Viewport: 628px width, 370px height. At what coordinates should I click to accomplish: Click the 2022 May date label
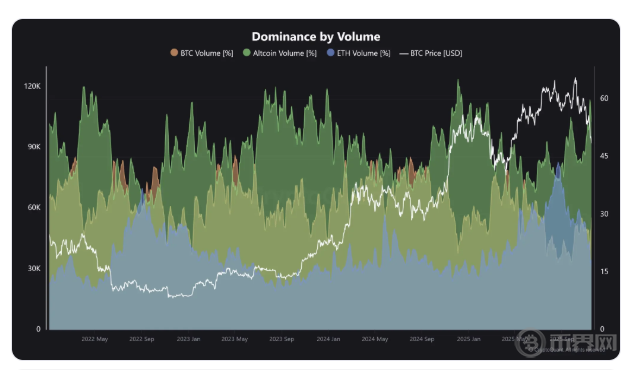coord(95,339)
